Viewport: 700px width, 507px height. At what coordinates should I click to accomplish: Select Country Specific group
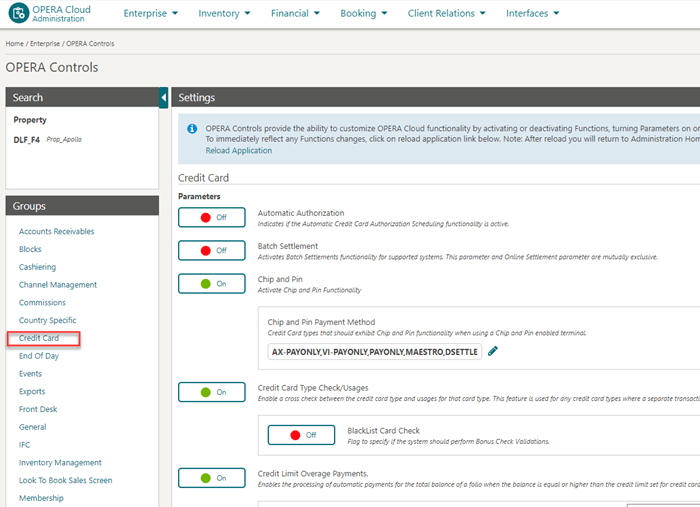point(47,320)
